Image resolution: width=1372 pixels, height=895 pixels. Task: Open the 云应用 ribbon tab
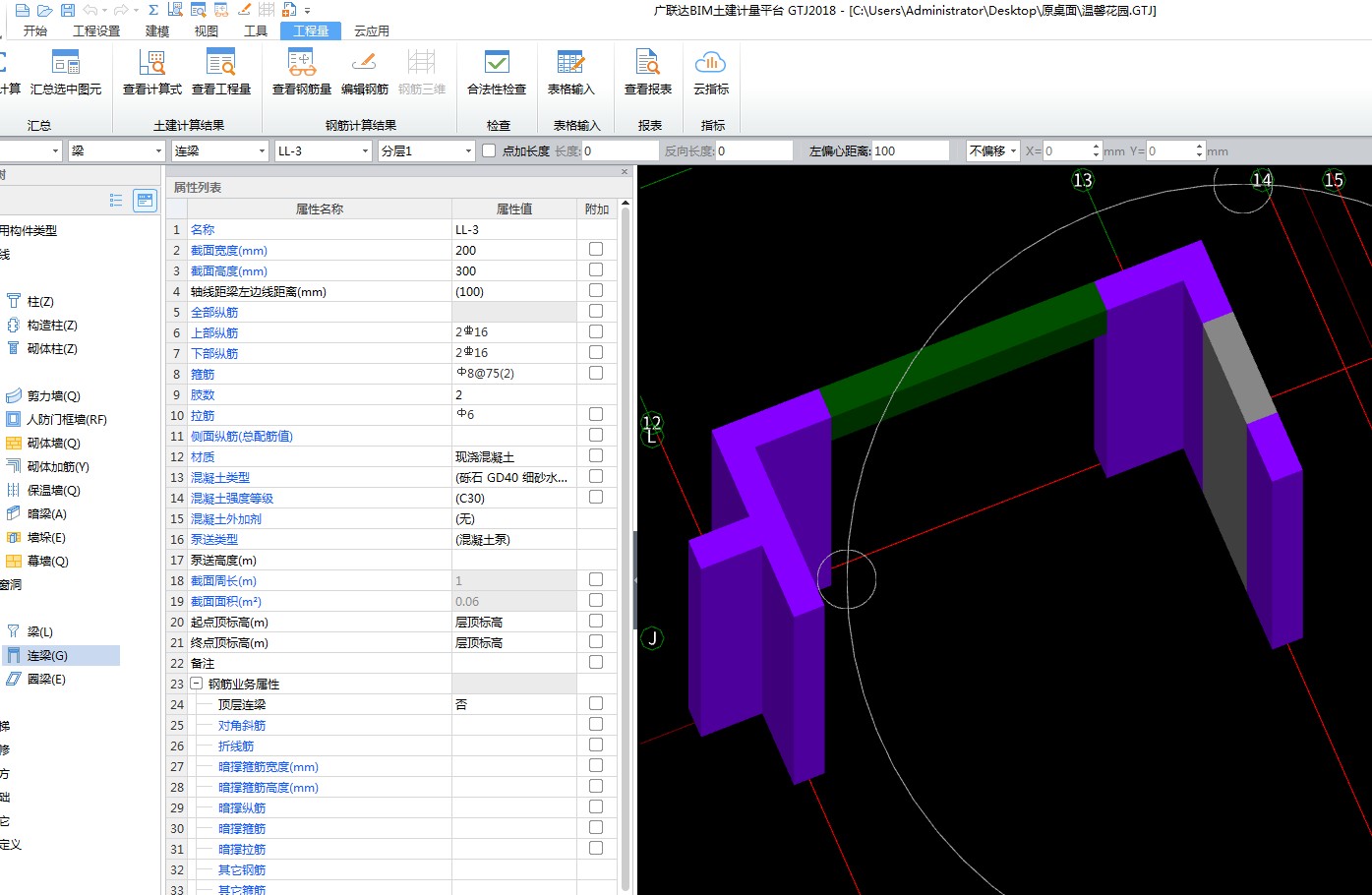click(372, 30)
